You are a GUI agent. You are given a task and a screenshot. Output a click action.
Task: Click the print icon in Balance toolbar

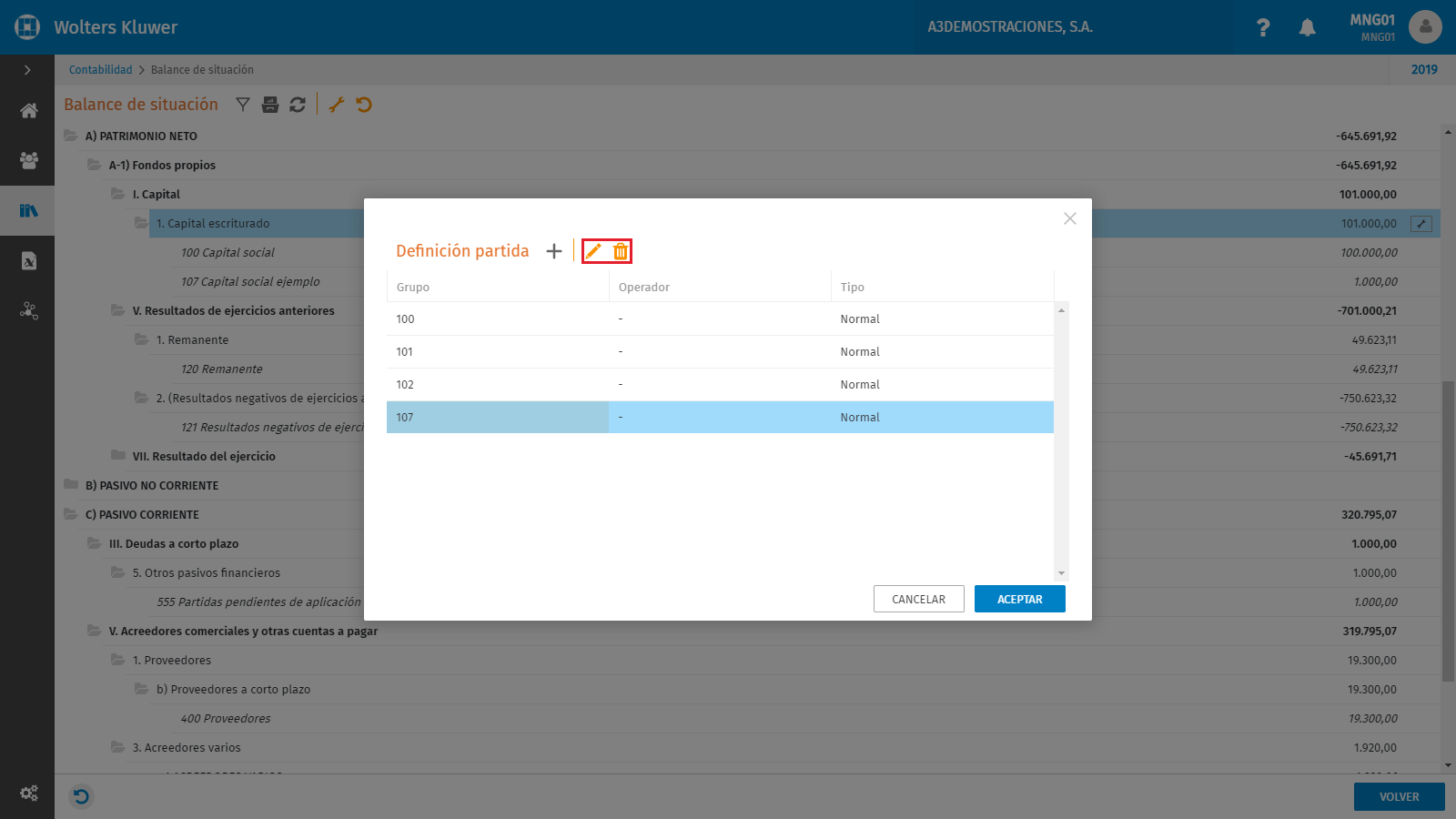(x=270, y=105)
